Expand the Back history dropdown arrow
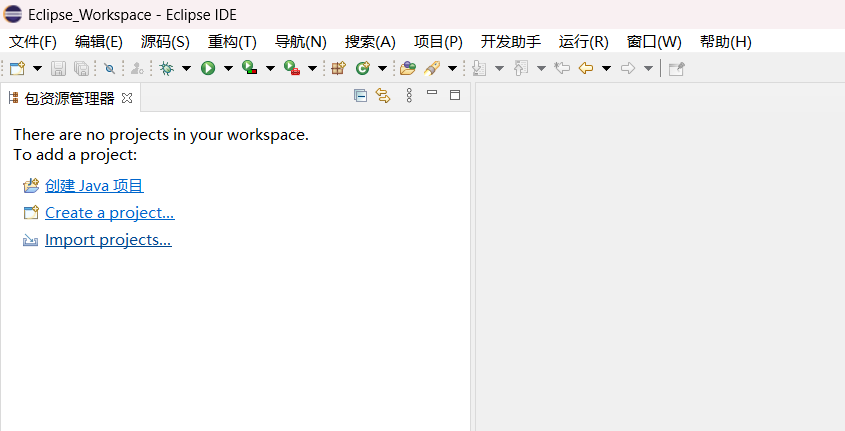Image resolution: width=845 pixels, height=431 pixels. pos(606,68)
